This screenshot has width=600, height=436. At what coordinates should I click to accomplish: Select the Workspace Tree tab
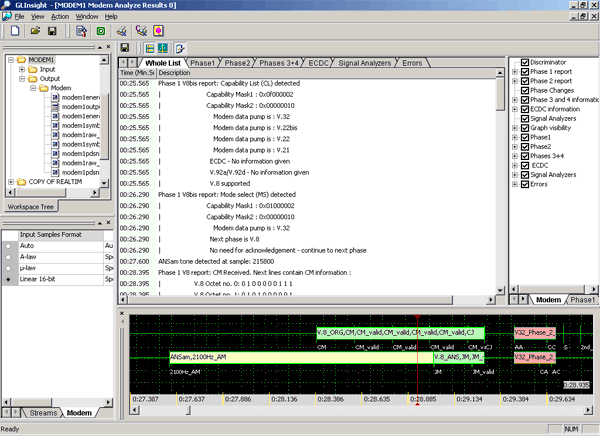coord(31,207)
